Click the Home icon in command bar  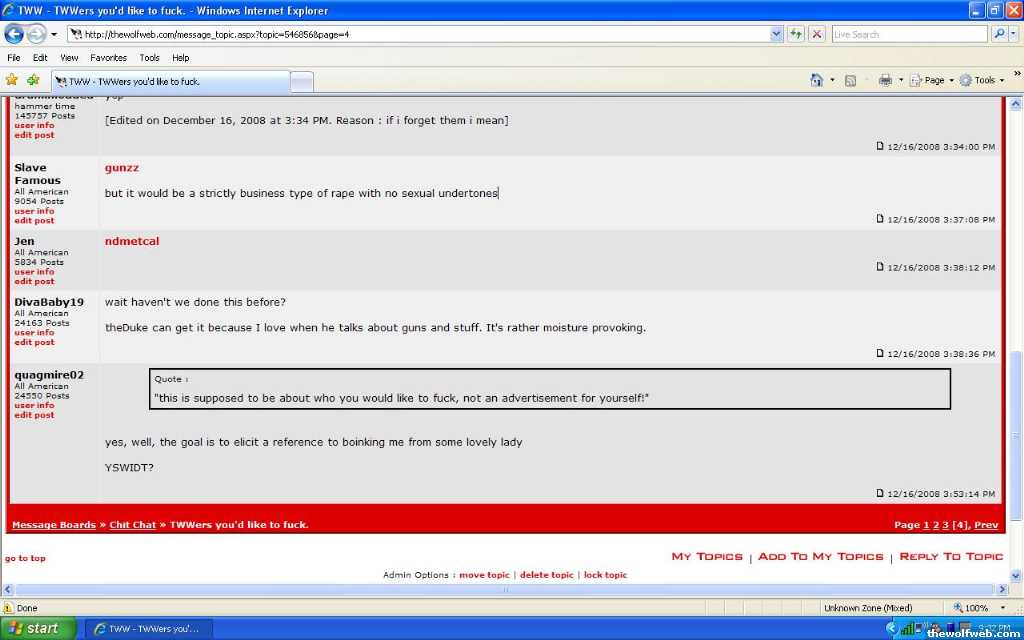point(817,80)
